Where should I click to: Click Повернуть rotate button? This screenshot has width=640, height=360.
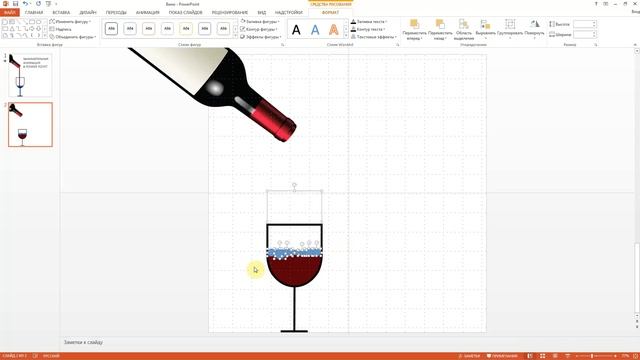pos(534,29)
